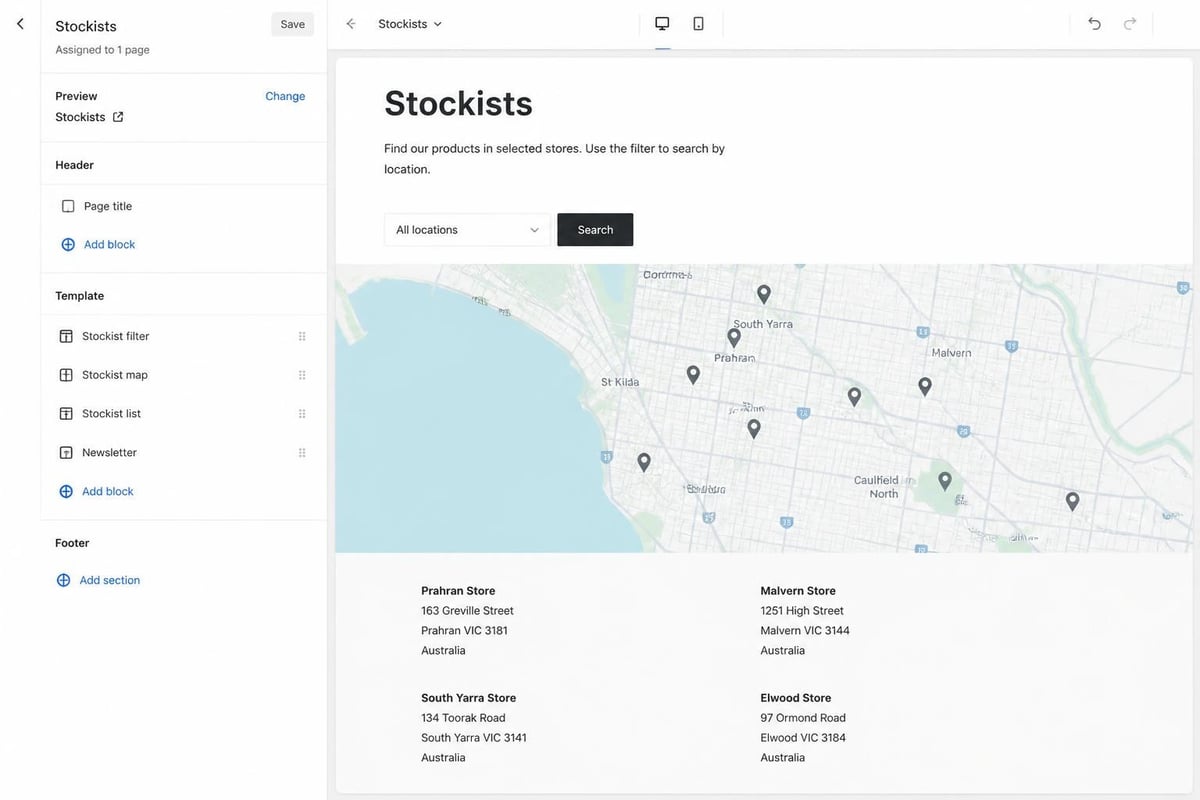Switch to desktop preview view

tap(662, 24)
